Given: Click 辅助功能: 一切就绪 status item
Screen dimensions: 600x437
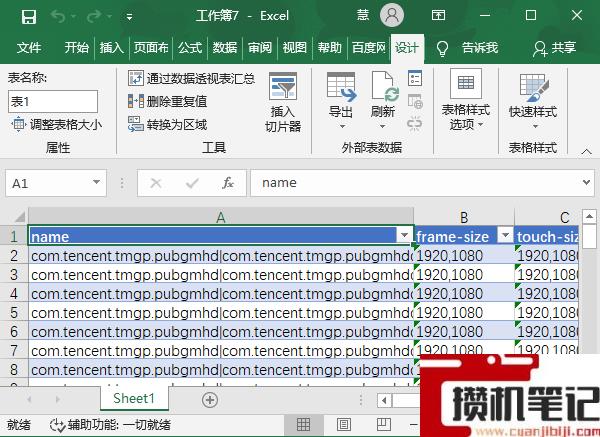Looking at the screenshot, I should point(110,425).
